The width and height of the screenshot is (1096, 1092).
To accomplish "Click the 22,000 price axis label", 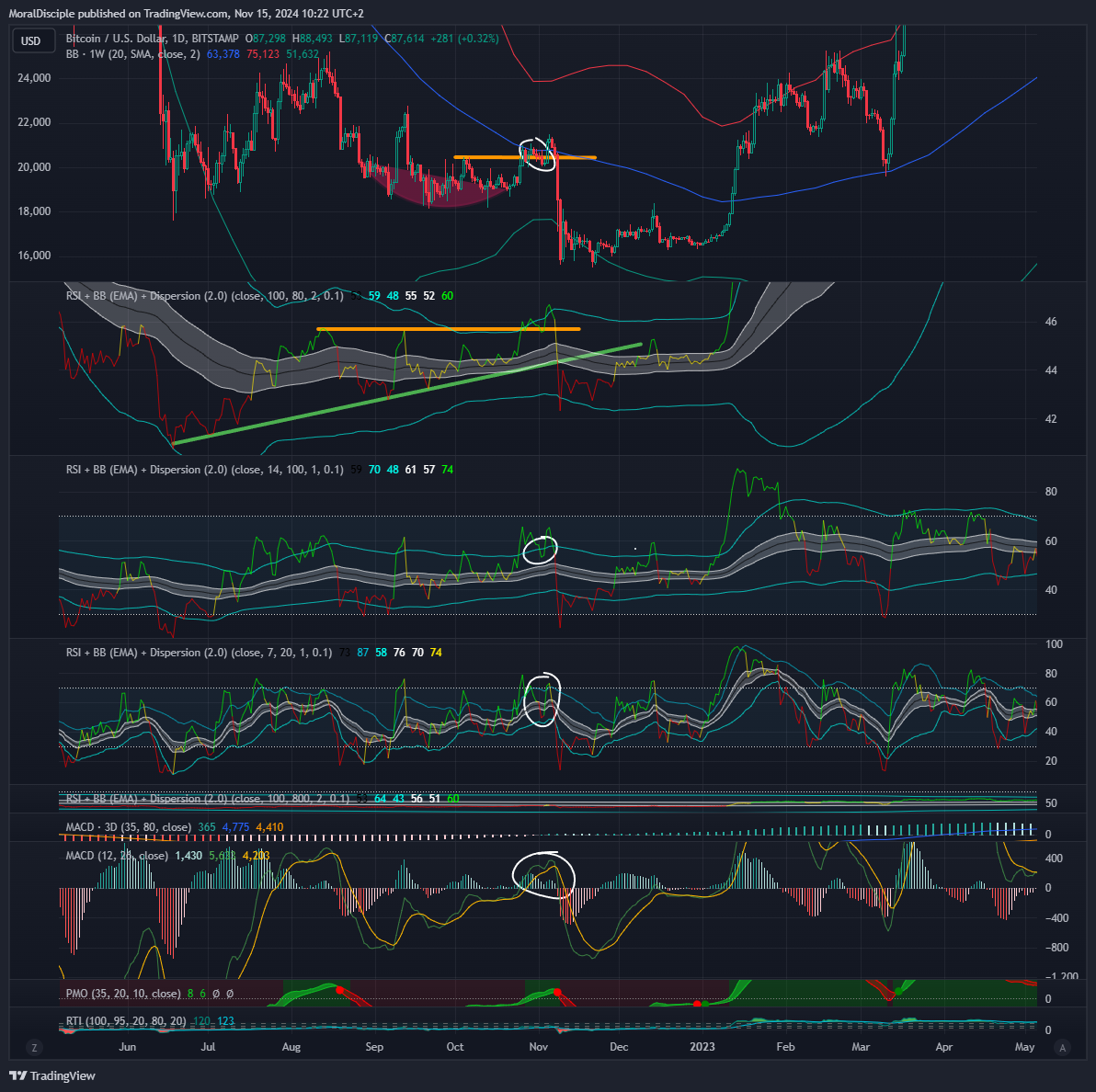I will coord(34,122).
